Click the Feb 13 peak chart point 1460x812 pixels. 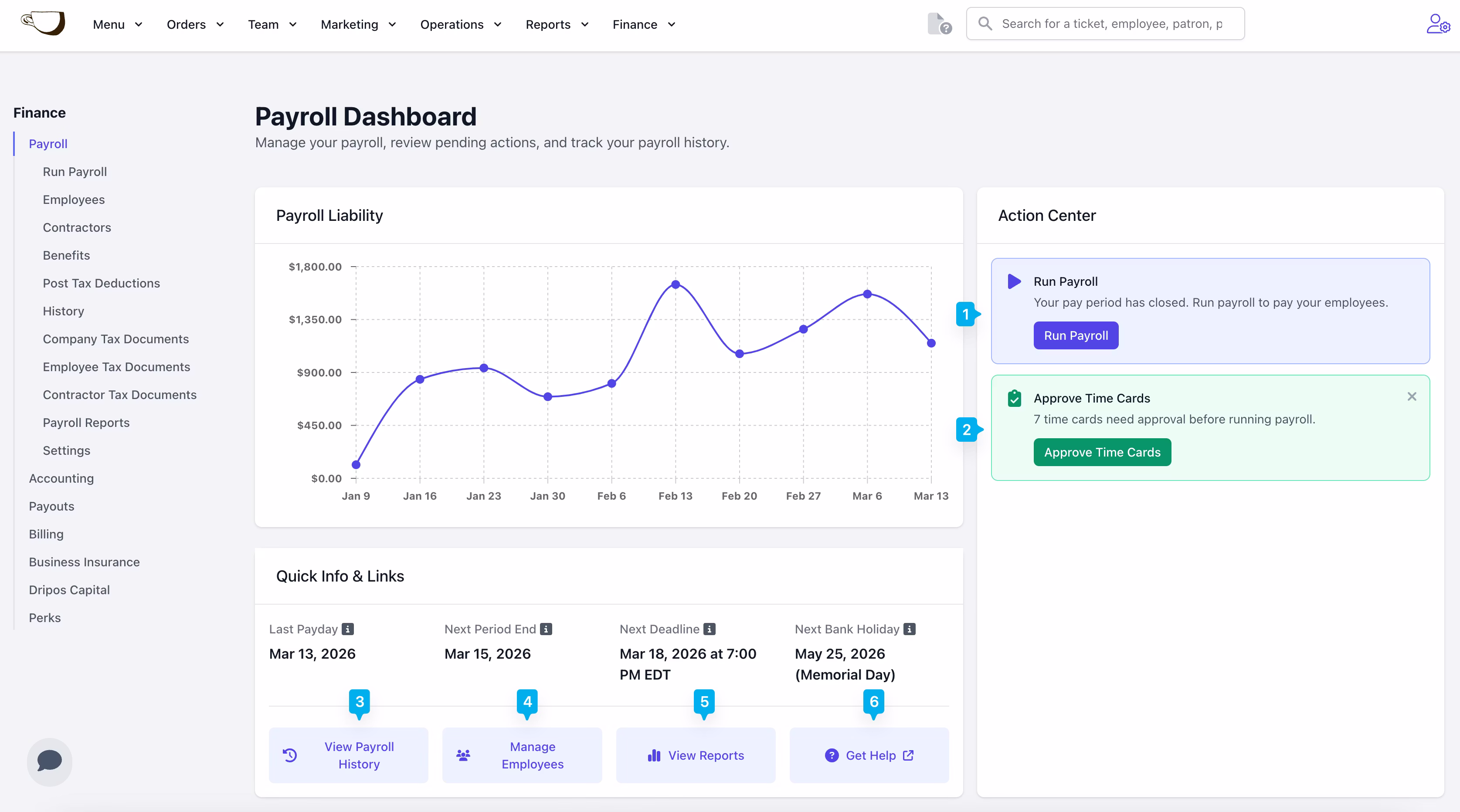click(675, 284)
